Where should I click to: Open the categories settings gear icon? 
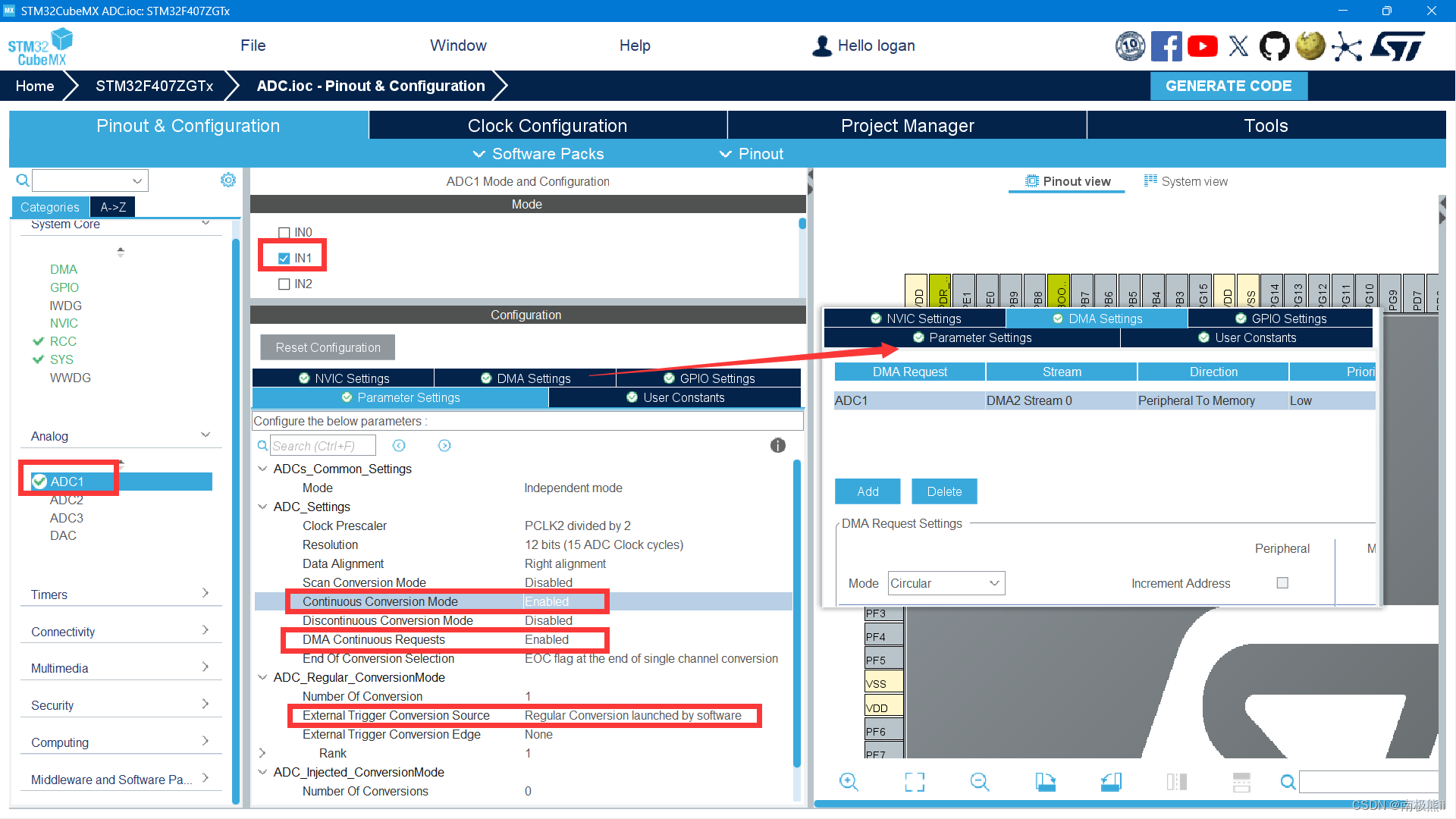point(227,180)
